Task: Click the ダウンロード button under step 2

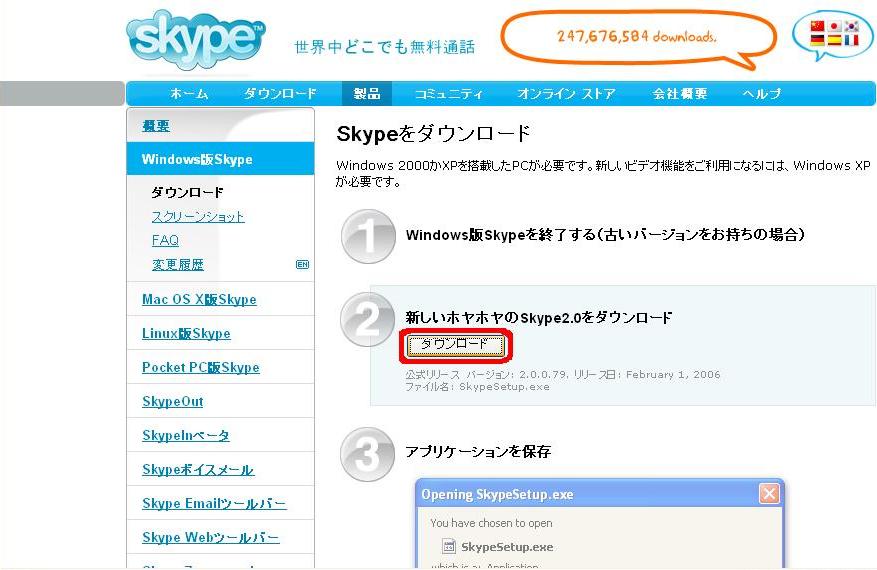Action: coord(455,345)
